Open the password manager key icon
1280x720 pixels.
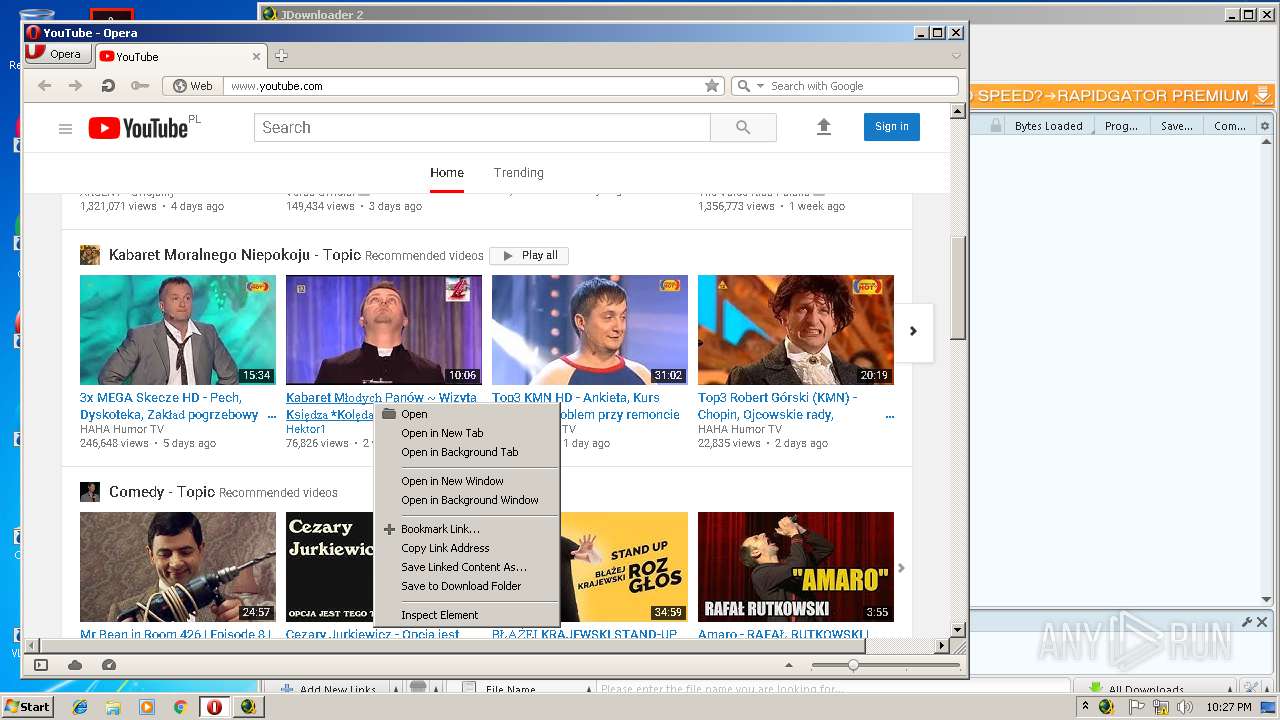pos(140,86)
